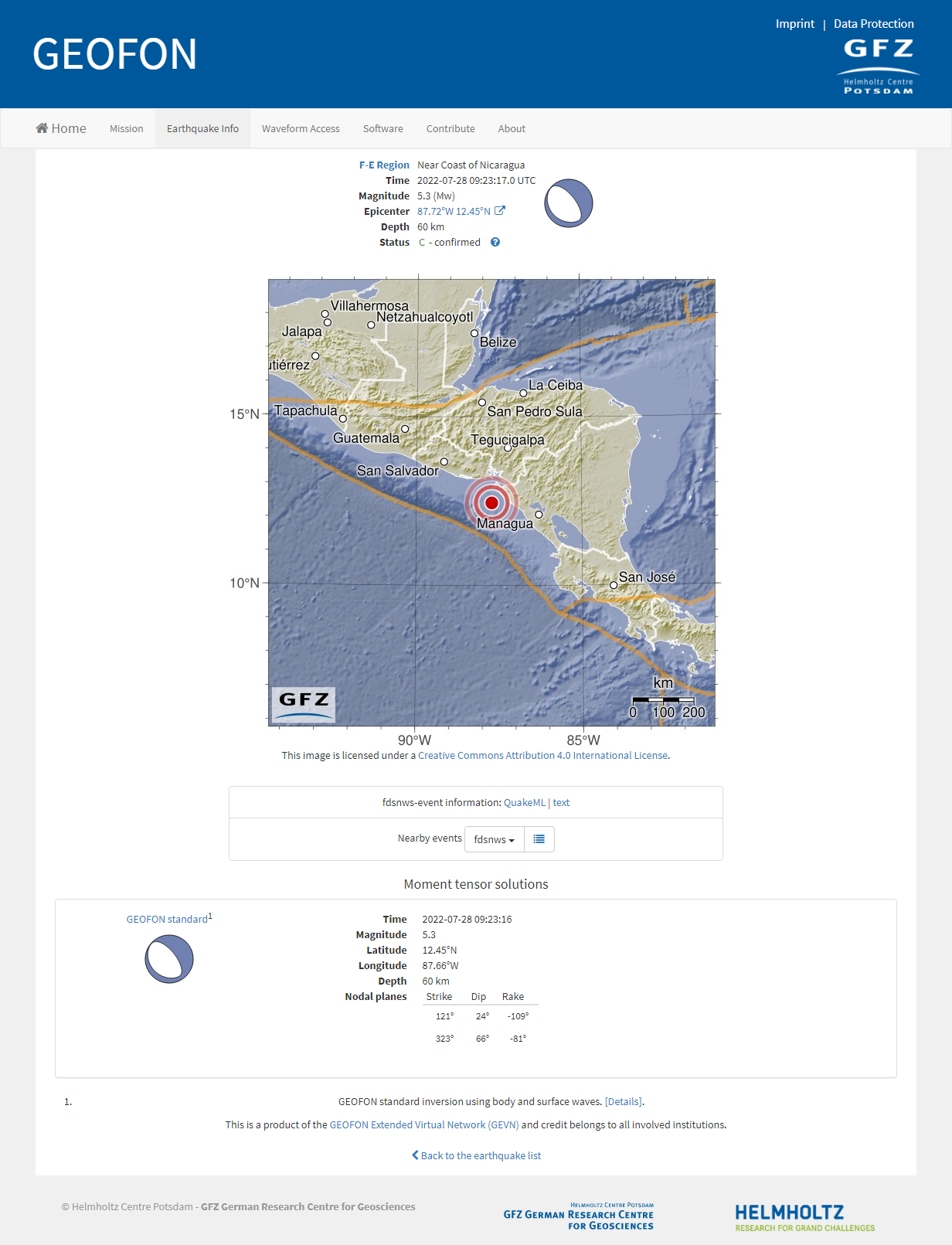Click the status help question mark icon
The image size is (952, 1245).
(495, 242)
